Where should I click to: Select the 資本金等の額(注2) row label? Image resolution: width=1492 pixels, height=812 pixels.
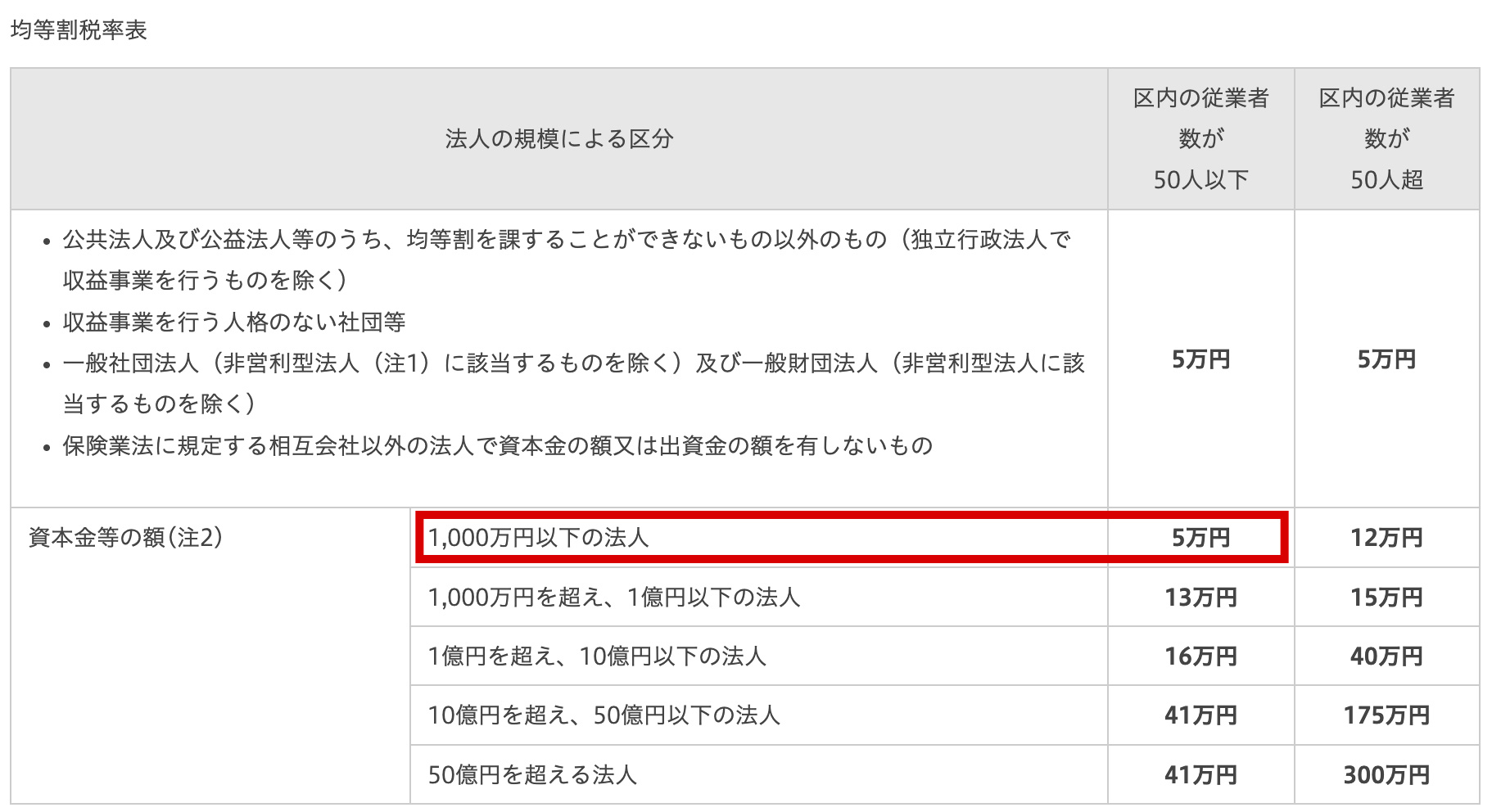(126, 537)
